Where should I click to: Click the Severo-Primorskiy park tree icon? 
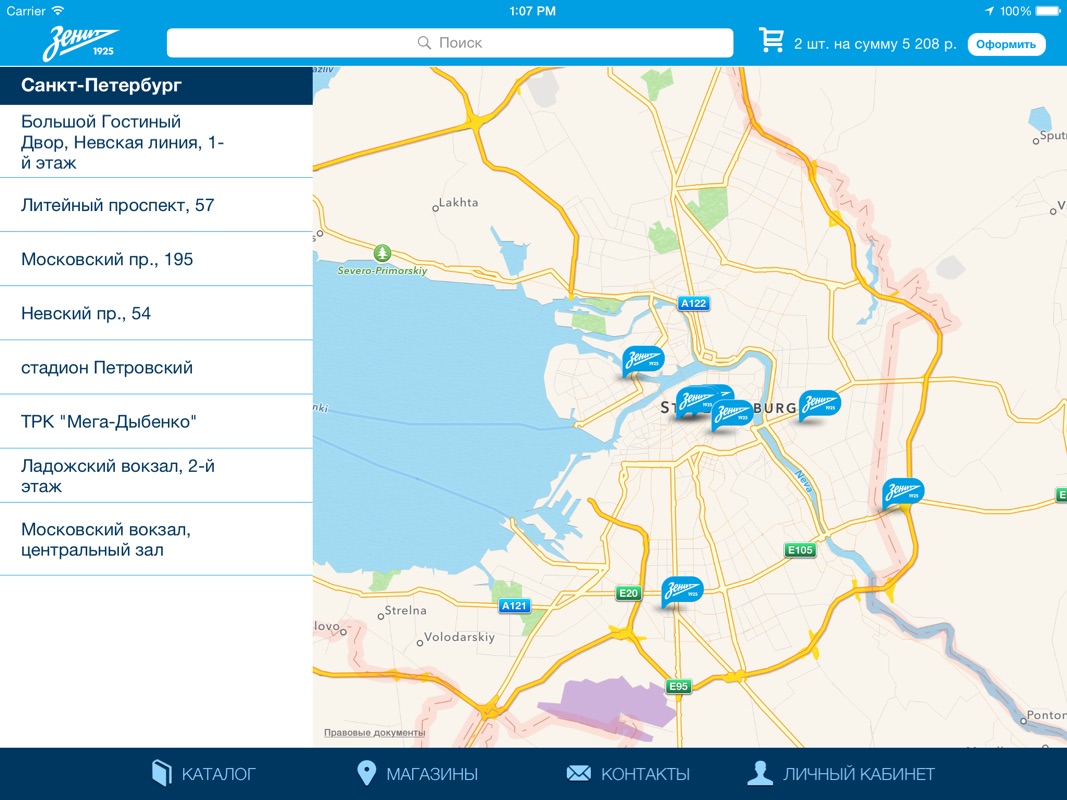coord(382,253)
